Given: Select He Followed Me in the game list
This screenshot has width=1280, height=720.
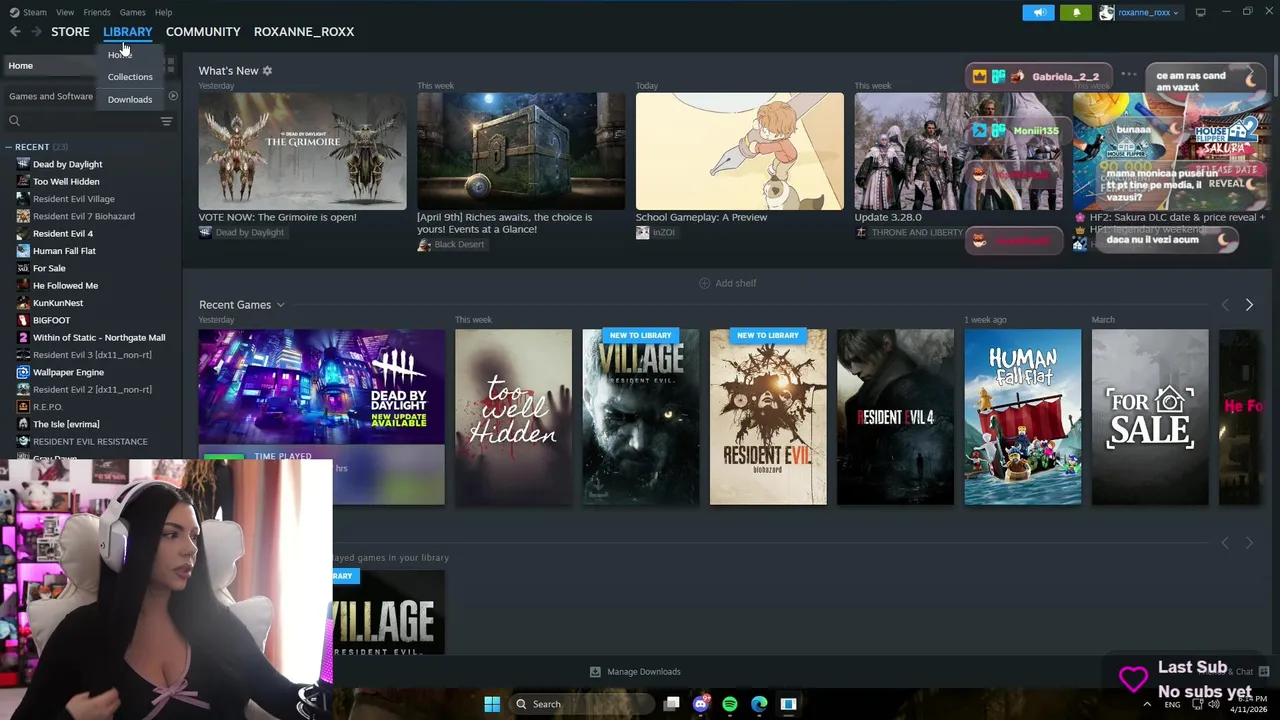Looking at the screenshot, I should coord(65,286).
